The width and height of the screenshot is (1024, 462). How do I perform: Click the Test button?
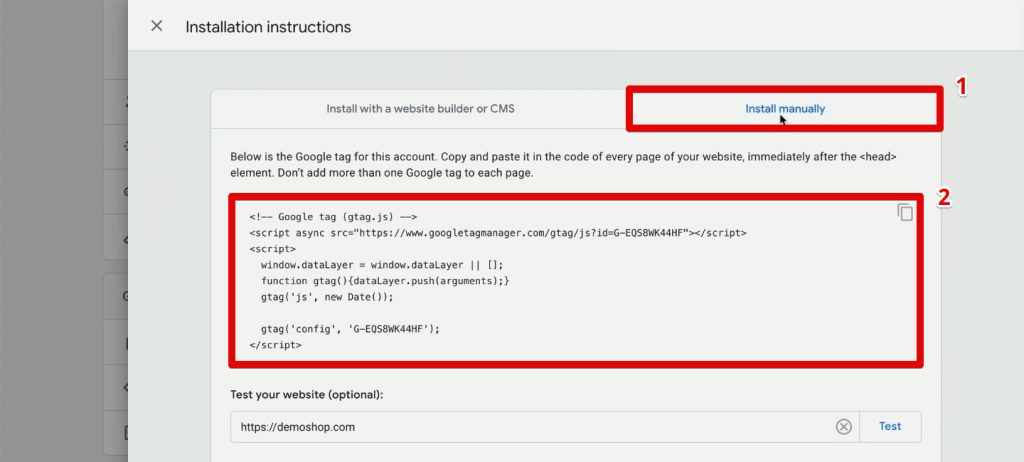[x=890, y=426]
